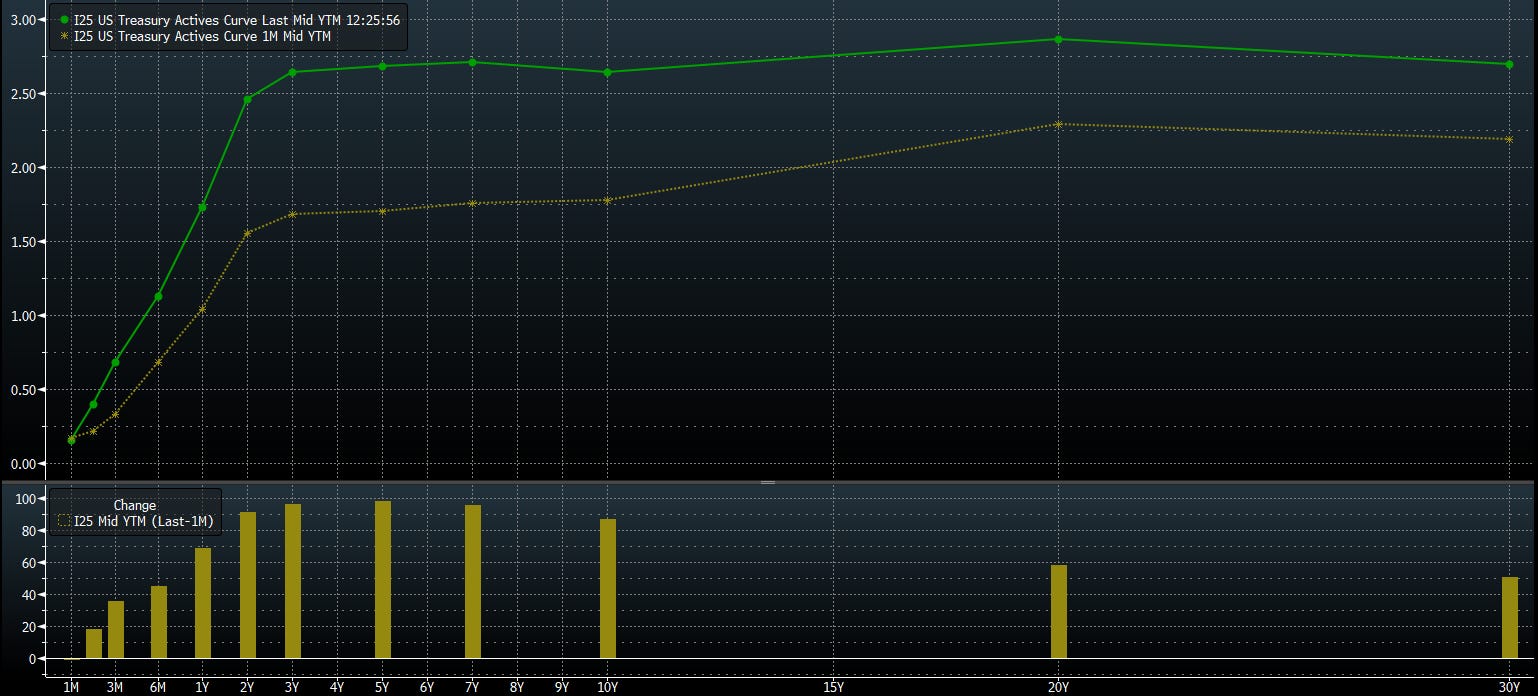The width and height of the screenshot is (1538, 696).
Task: Select the green 20Y data point
Action: coord(1058,39)
